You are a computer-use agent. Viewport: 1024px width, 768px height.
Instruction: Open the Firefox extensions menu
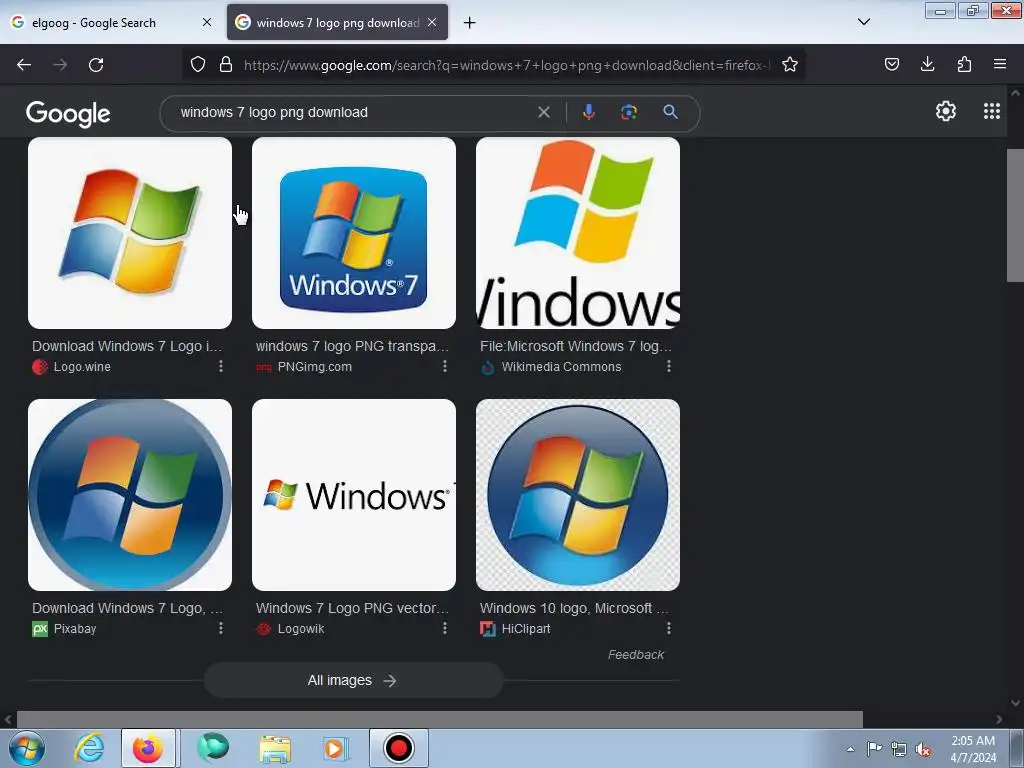coord(964,64)
